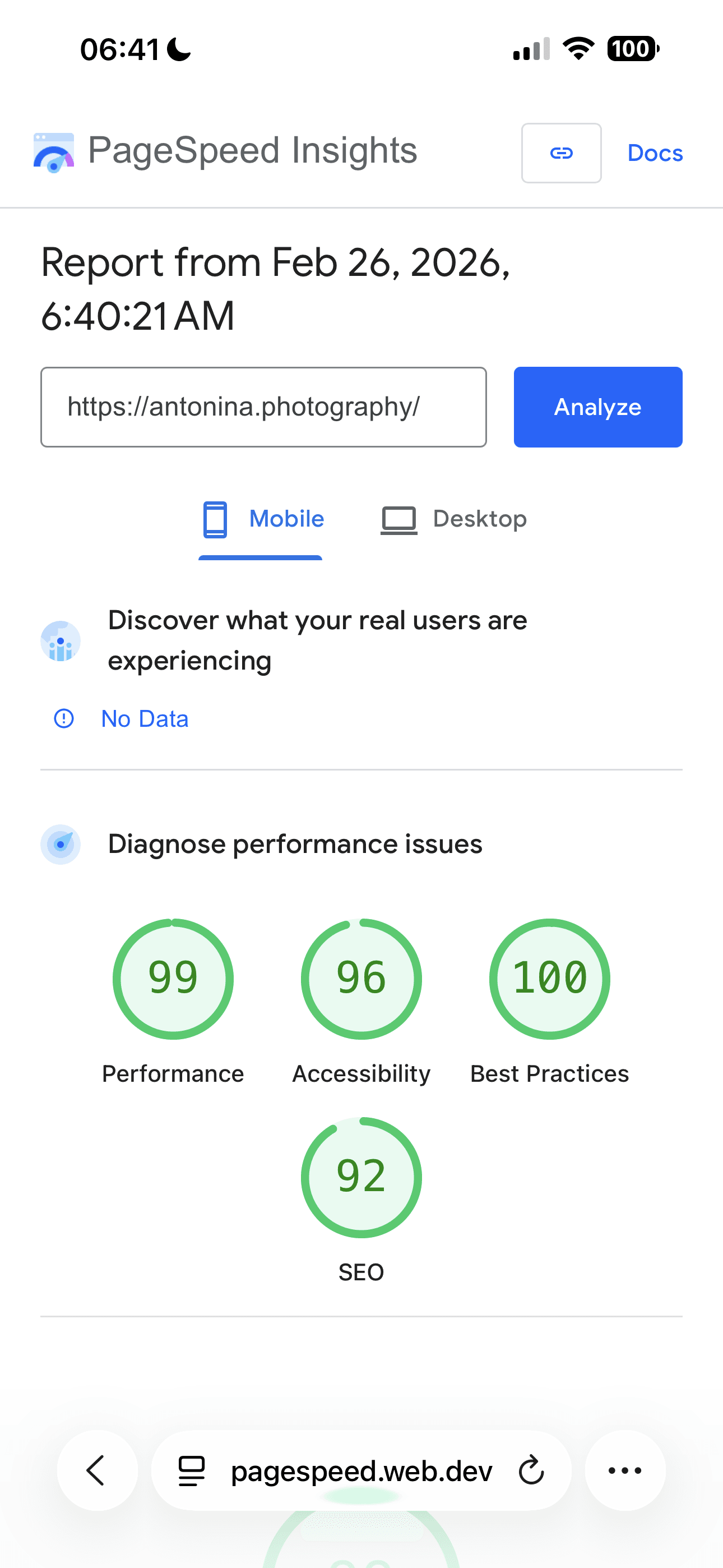The image size is (723, 1568).
Task: View the SEO score 92 gauge
Action: [x=361, y=1177]
